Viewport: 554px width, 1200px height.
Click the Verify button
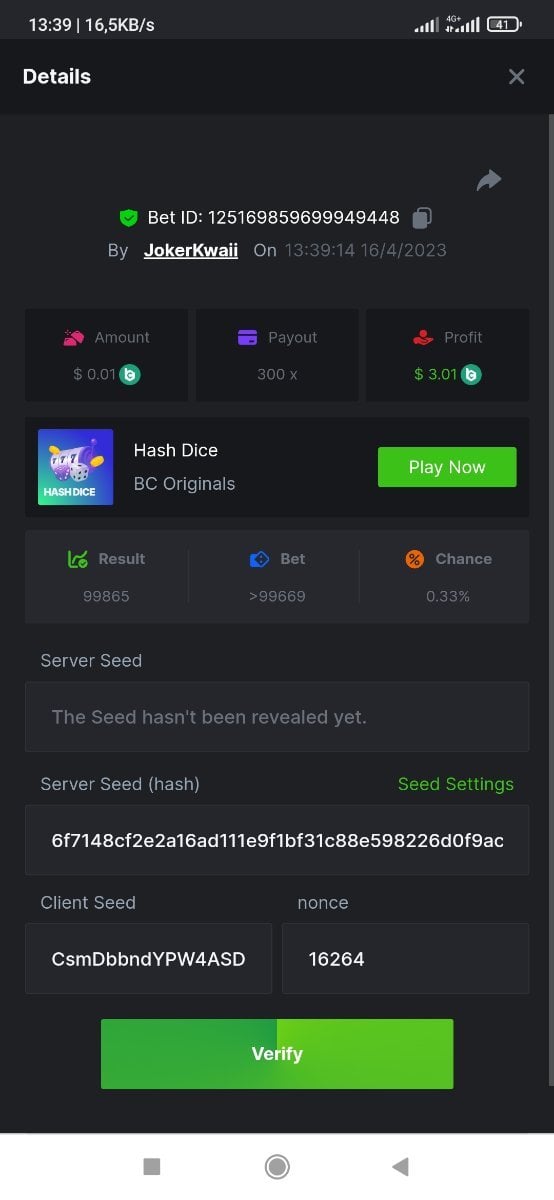(277, 1054)
